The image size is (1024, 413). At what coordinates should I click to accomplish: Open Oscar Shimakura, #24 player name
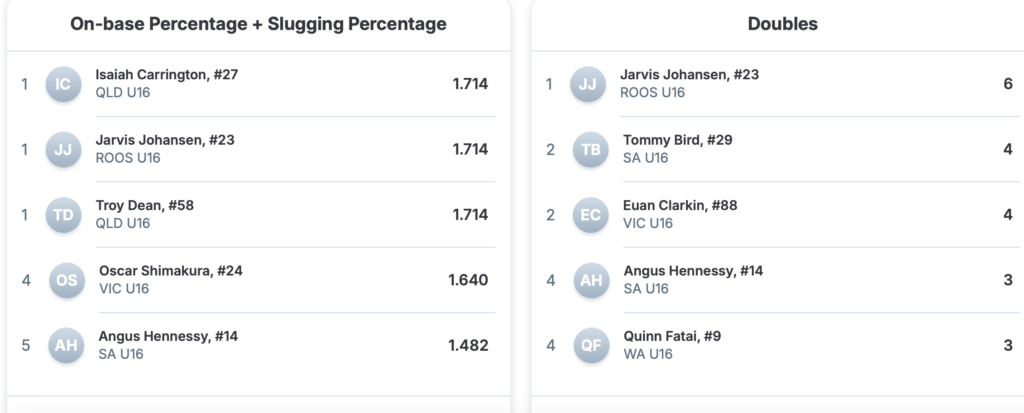pos(170,271)
